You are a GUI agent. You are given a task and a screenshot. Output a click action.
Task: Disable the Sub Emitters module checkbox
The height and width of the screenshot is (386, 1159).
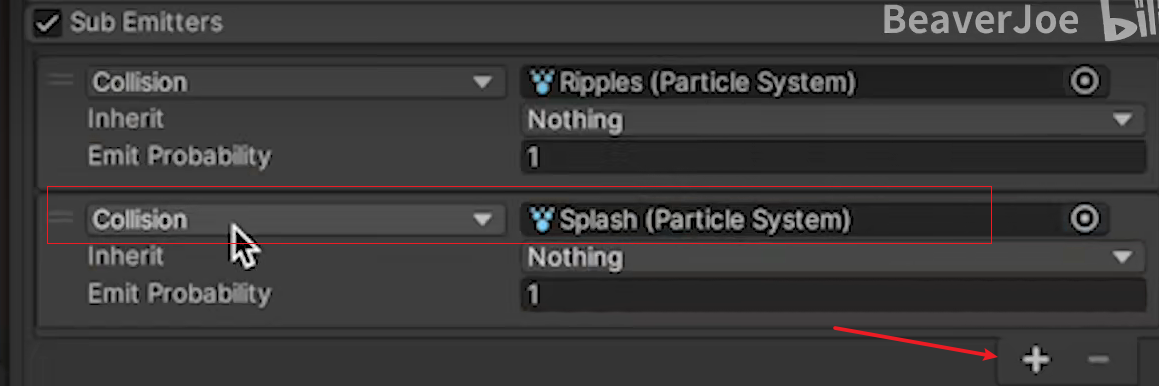click(49, 22)
